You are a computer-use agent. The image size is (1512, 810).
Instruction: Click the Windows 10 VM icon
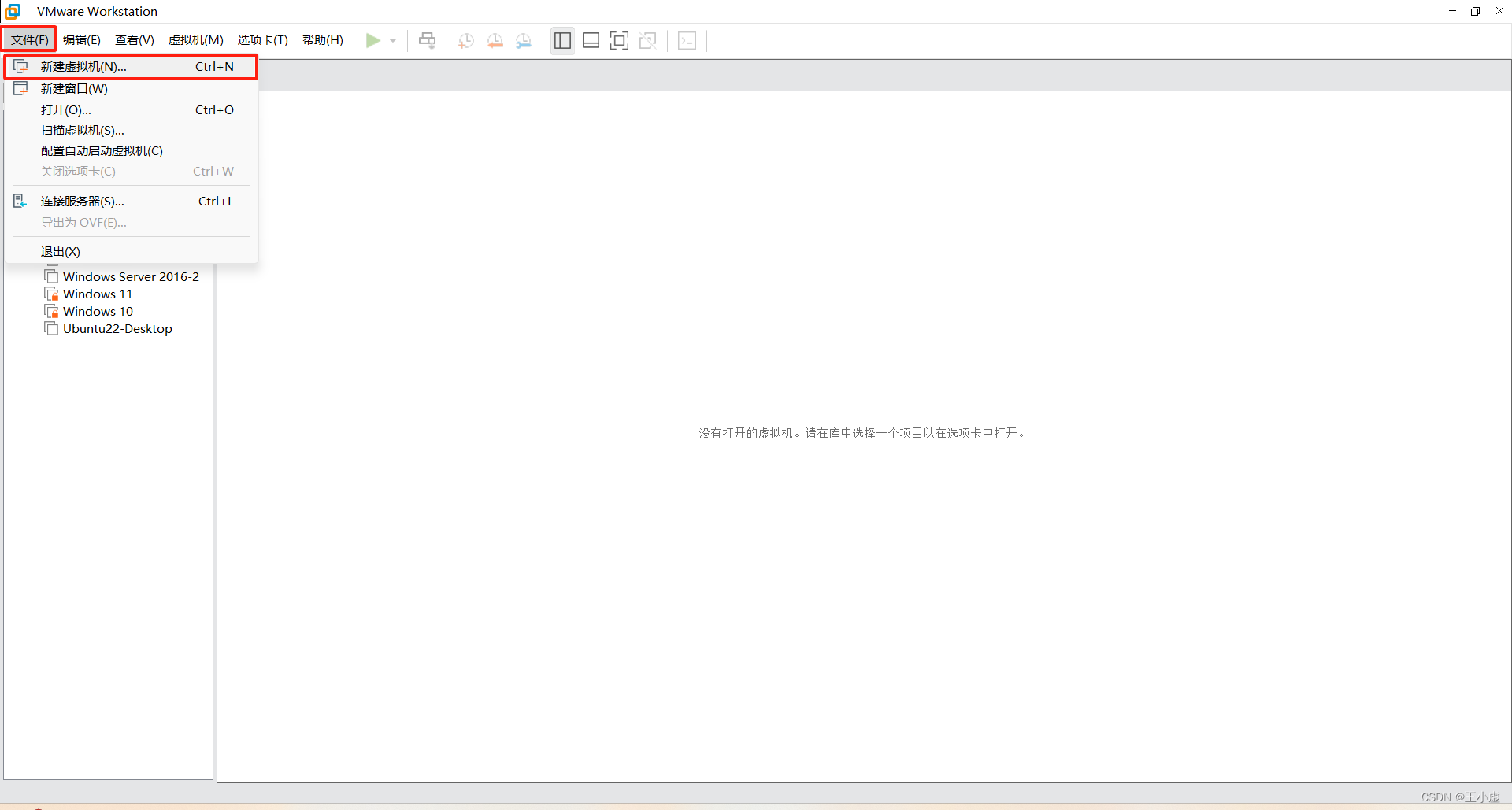pyautogui.click(x=52, y=311)
